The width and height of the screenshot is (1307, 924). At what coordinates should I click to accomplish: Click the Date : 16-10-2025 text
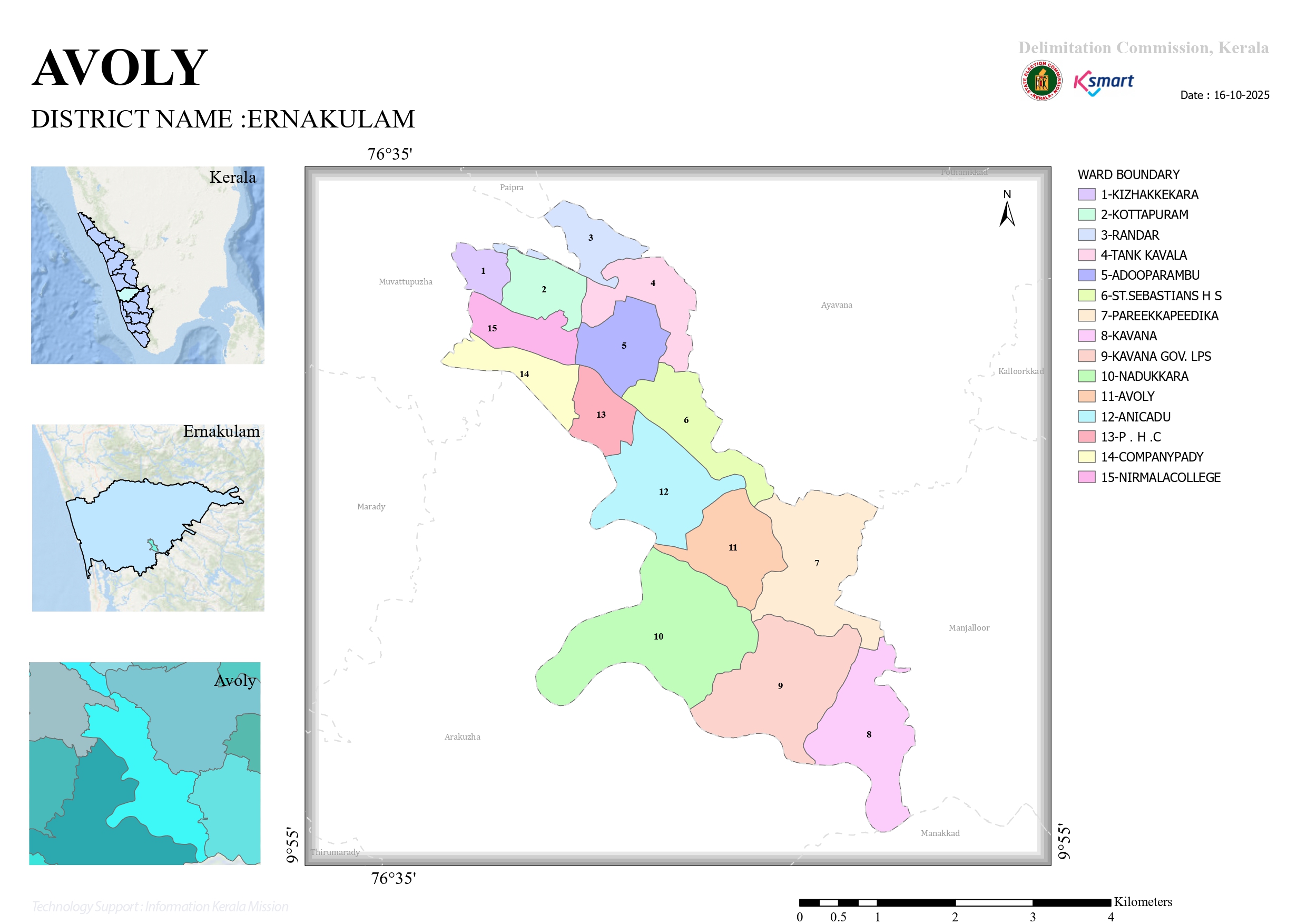(1224, 95)
